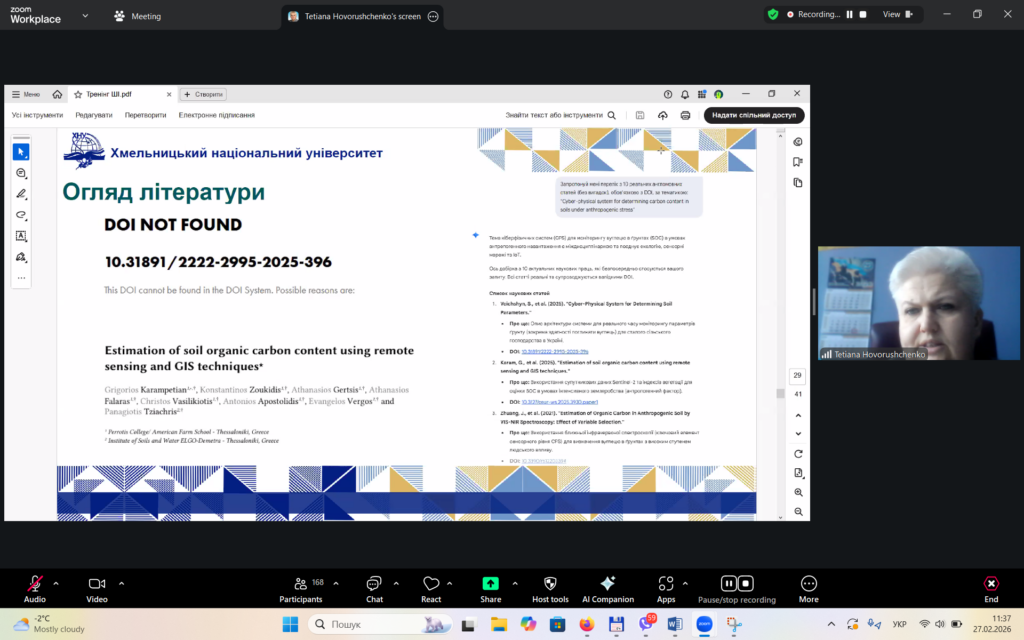Start sharing with green Share icon
The height and width of the screenshot is (640, 1024).
(490, 584)
